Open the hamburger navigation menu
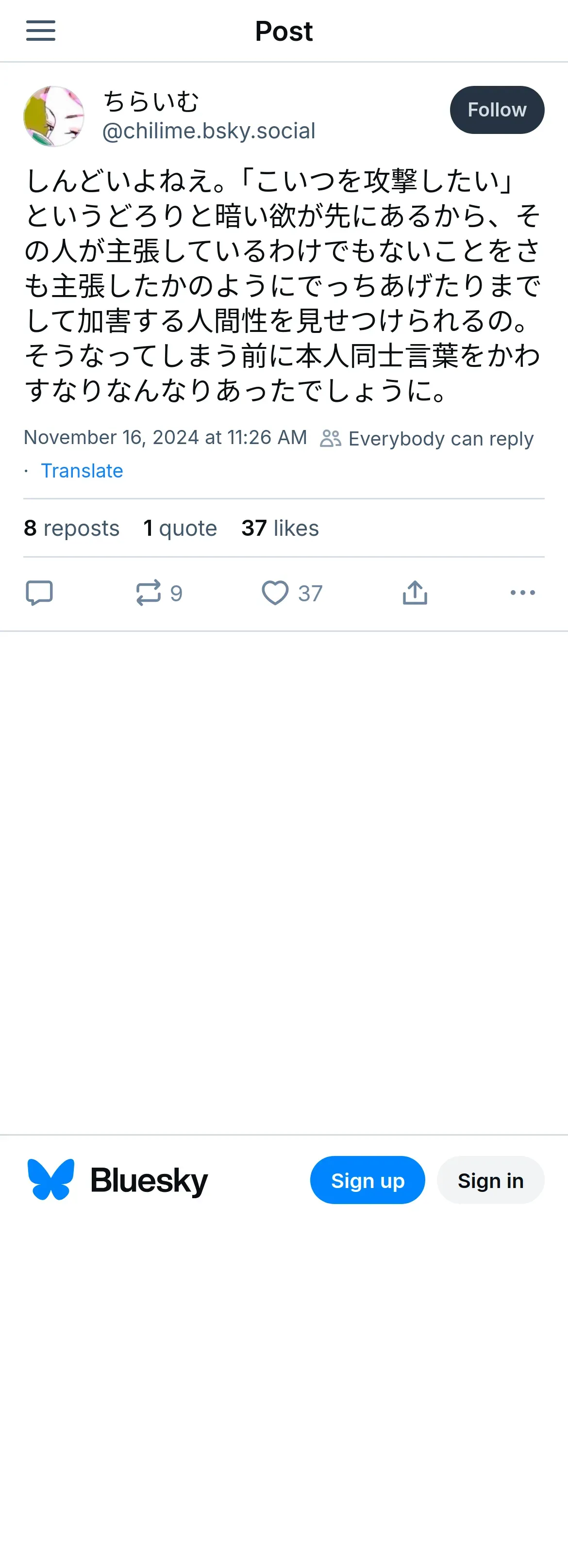 [41, 31]
